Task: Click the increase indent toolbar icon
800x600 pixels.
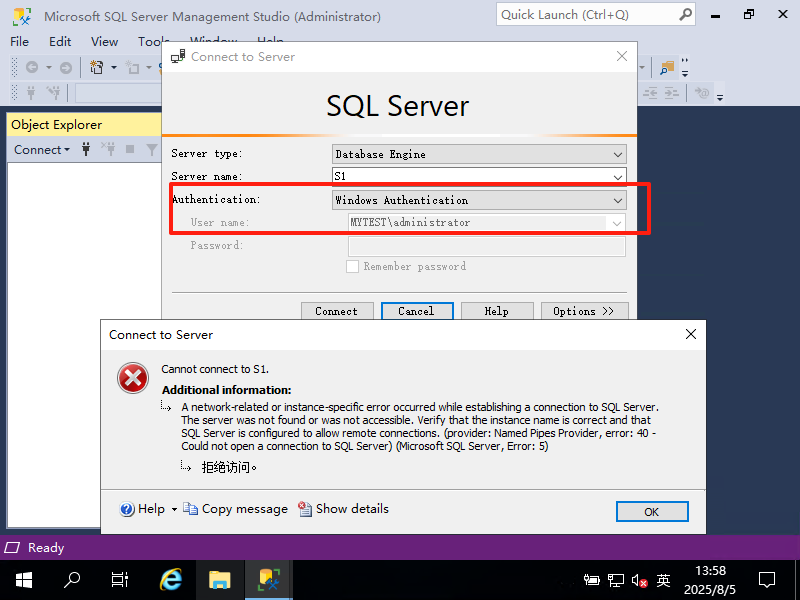Action: tap(671, 93)
